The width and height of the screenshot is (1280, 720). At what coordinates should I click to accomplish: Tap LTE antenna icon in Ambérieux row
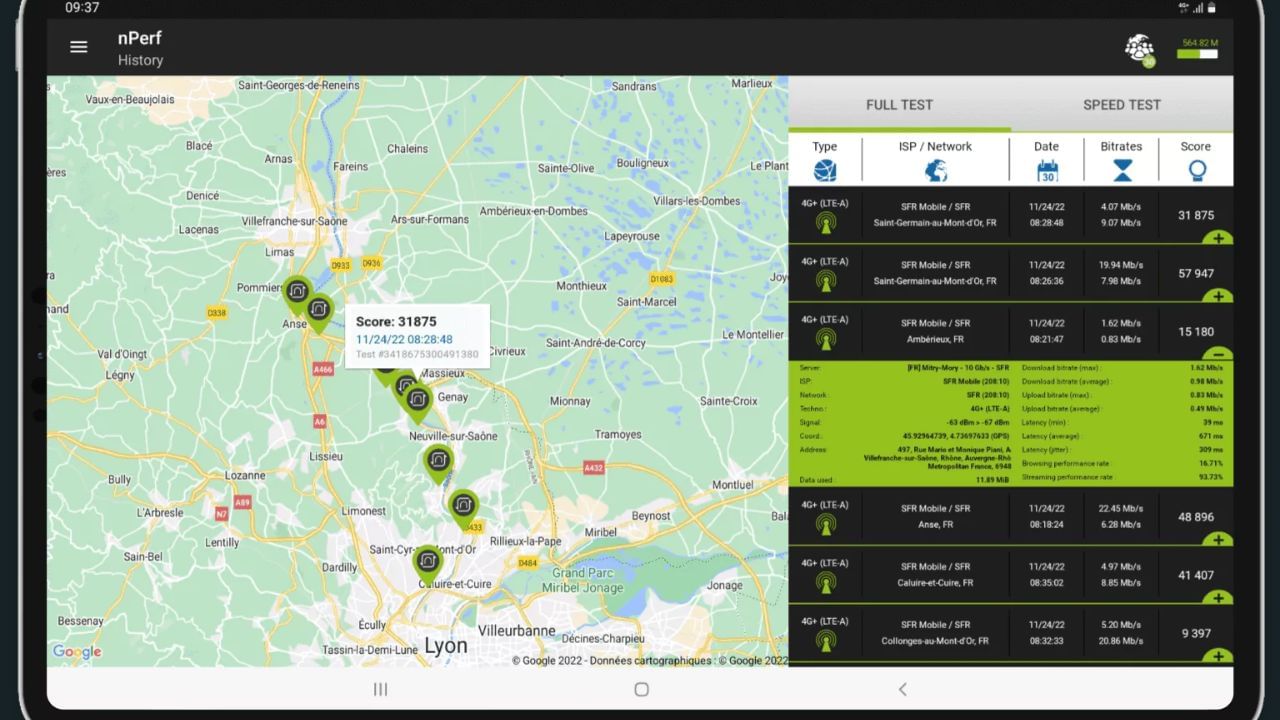(825, 339)
